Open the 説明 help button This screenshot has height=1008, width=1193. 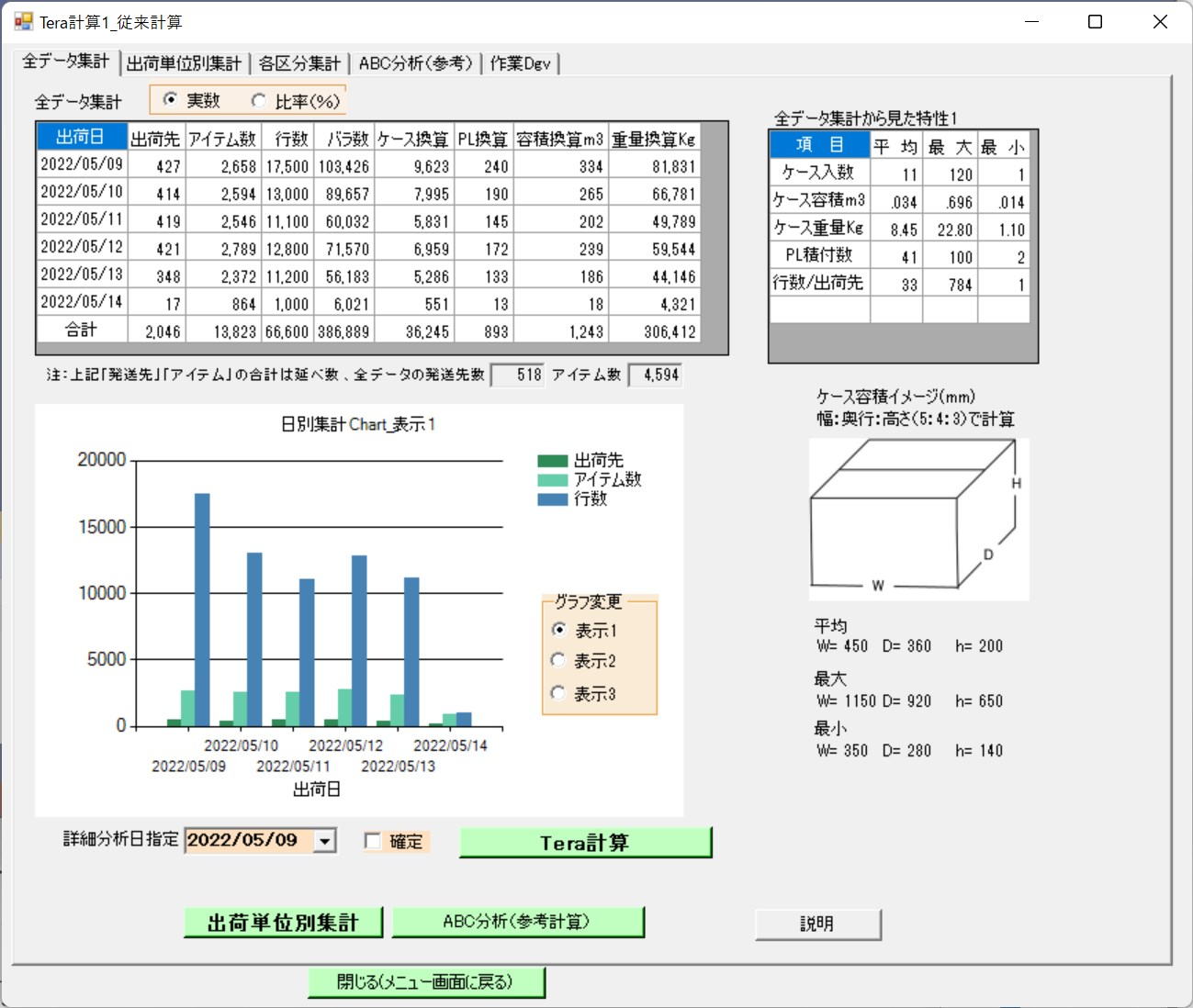coord(817,924)
